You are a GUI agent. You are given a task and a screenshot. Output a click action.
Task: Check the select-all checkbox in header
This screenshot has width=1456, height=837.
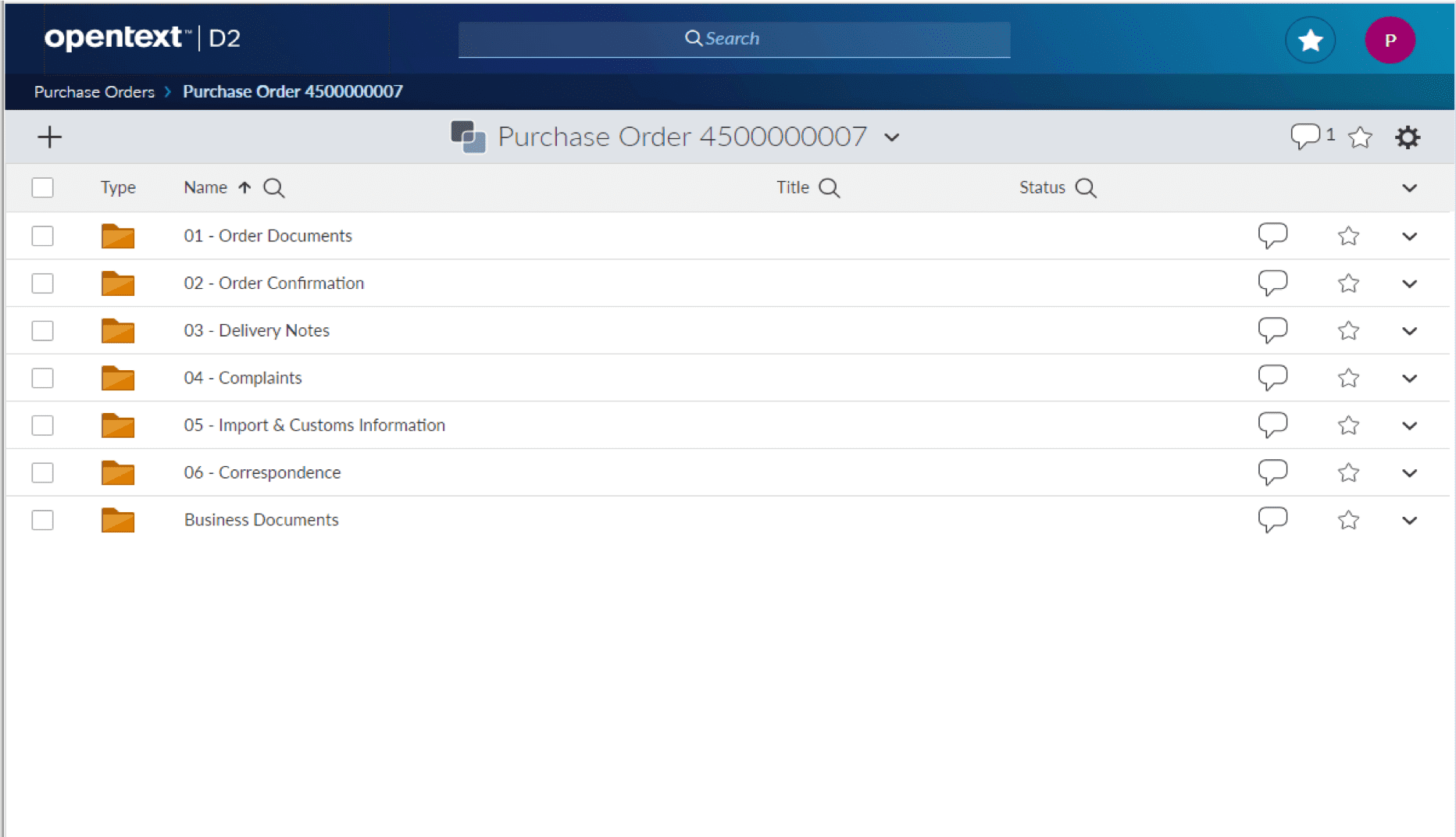pyautogui.click(x=42, y=187)
